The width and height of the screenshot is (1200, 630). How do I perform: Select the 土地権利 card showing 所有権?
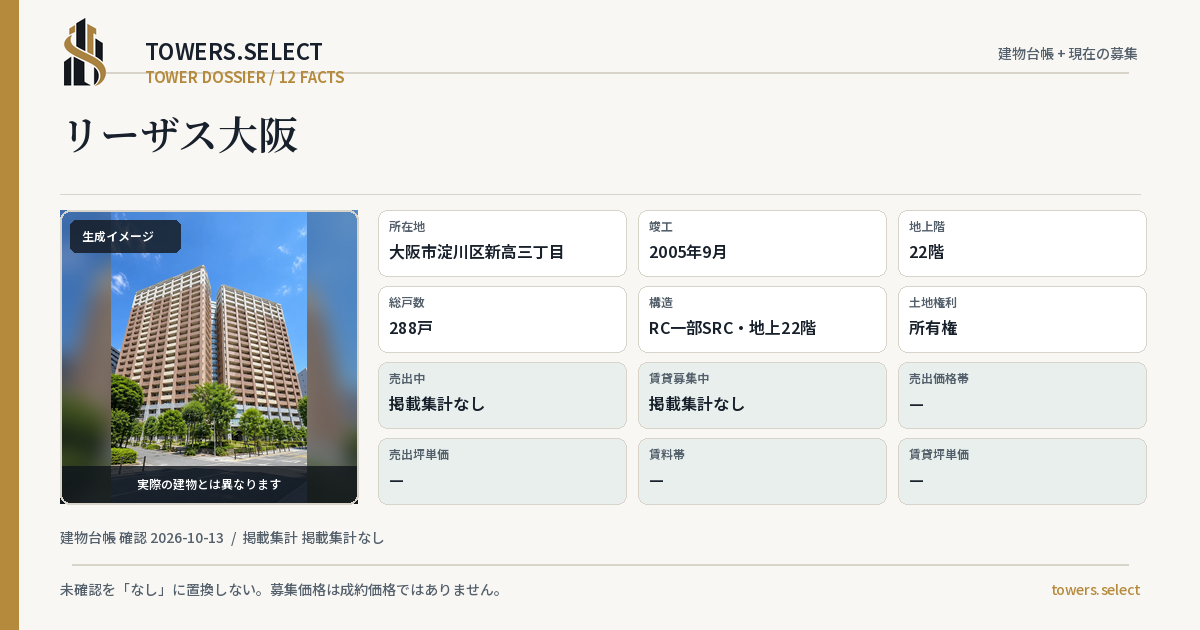coord(1022,319)
